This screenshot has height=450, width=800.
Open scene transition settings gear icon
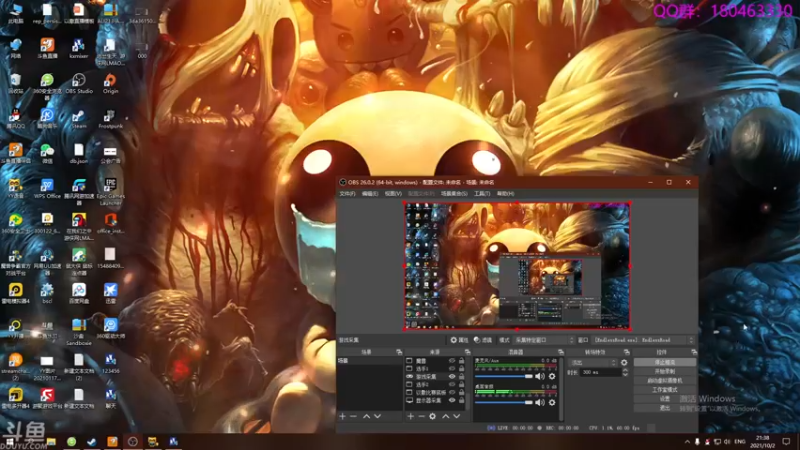[x=625, y=362]
